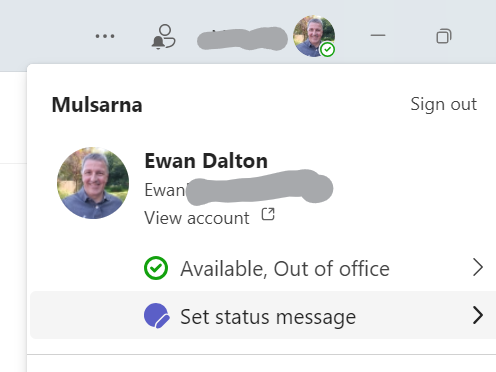Click the profile avatar in the title bar
The image size is (496, 372).
[314, 36]
